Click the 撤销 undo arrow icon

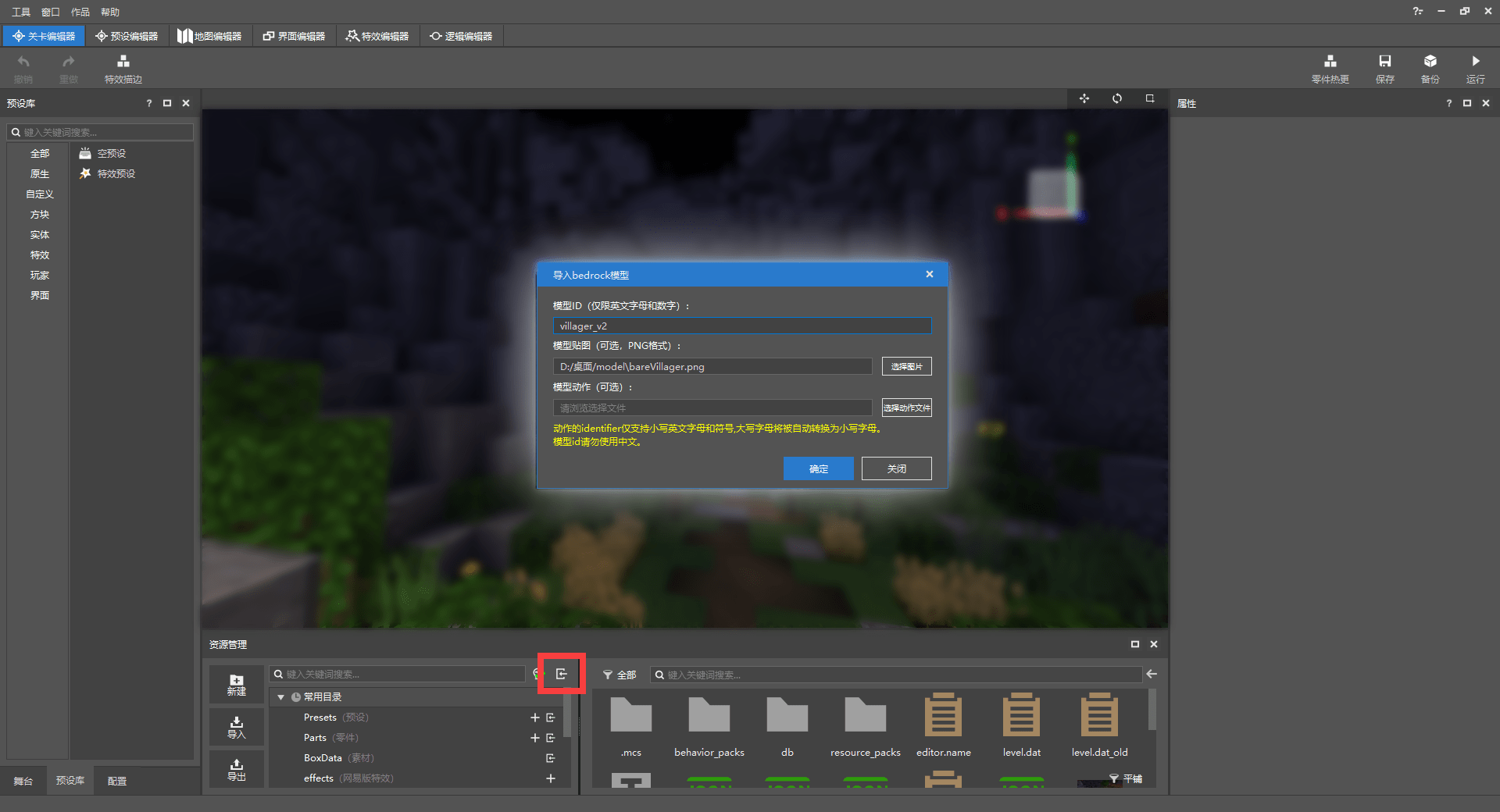tap(23, 62)
